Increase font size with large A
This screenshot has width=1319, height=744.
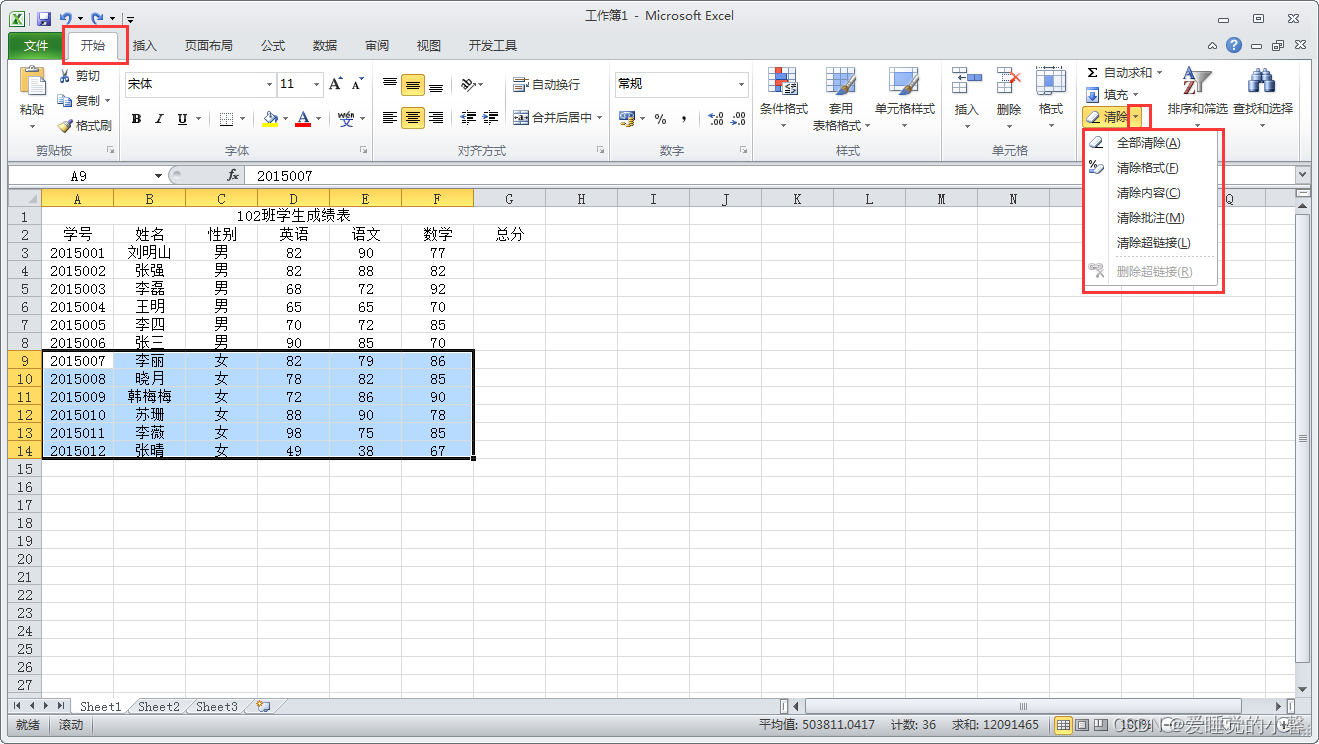tap(336, 84)
